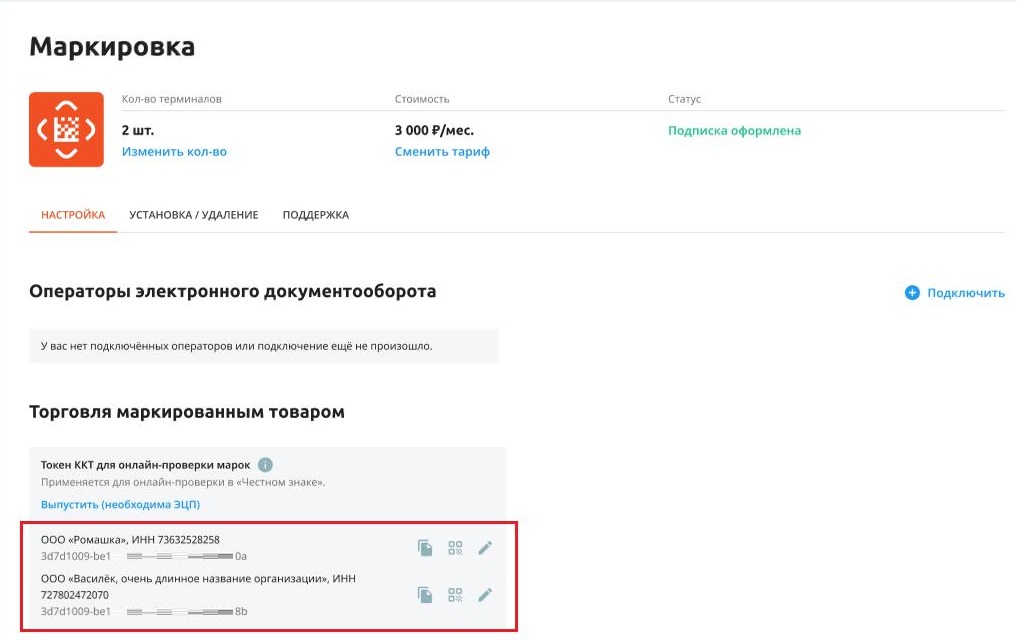1017x640 pixels.
Task: Switch to Установка / Удаление tab
Action: tap(193, 215)
